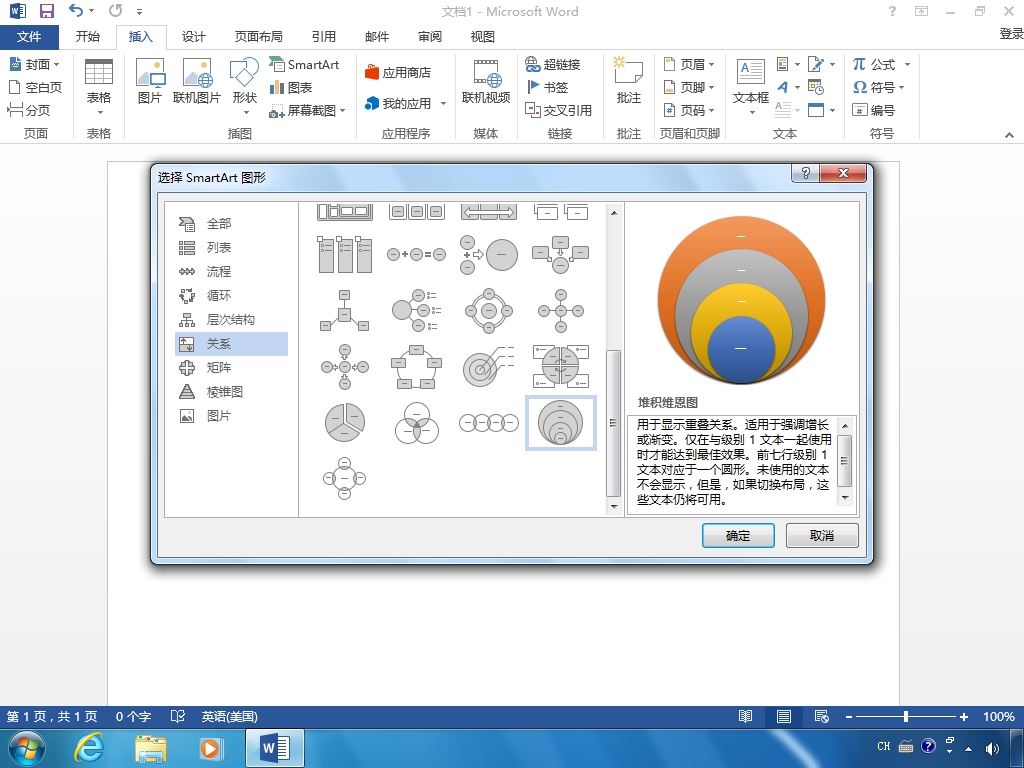Launch Internet Explorer from taskbar
Screen dimensions: 1024x768
[x=88, y=748]
